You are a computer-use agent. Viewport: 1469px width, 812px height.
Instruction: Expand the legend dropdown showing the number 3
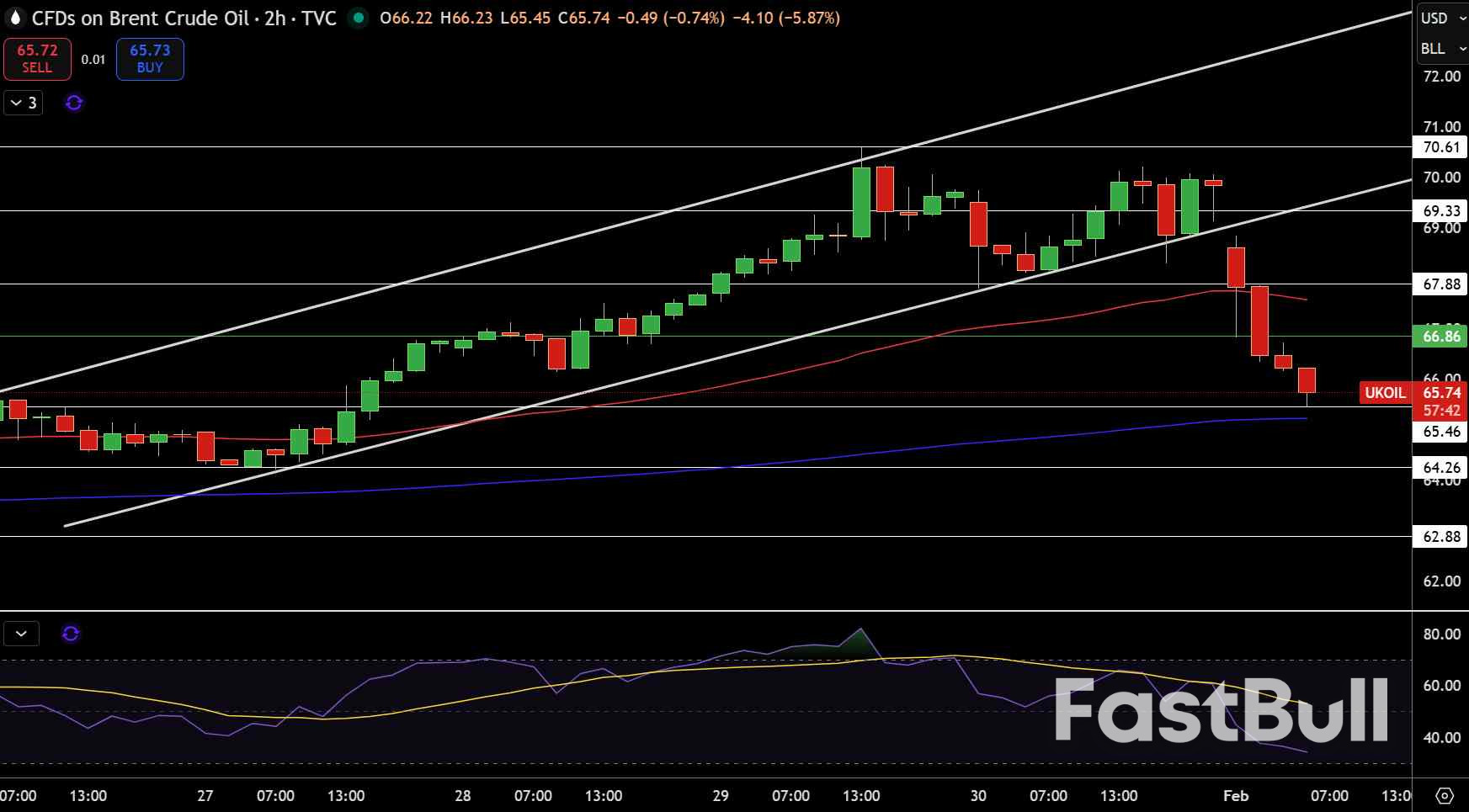coord(21,103)
